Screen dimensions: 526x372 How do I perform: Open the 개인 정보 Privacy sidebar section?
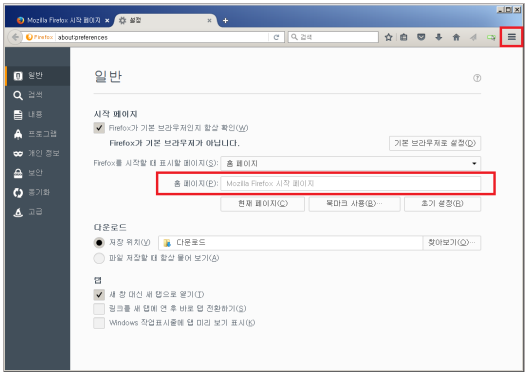tap(38, 154)
